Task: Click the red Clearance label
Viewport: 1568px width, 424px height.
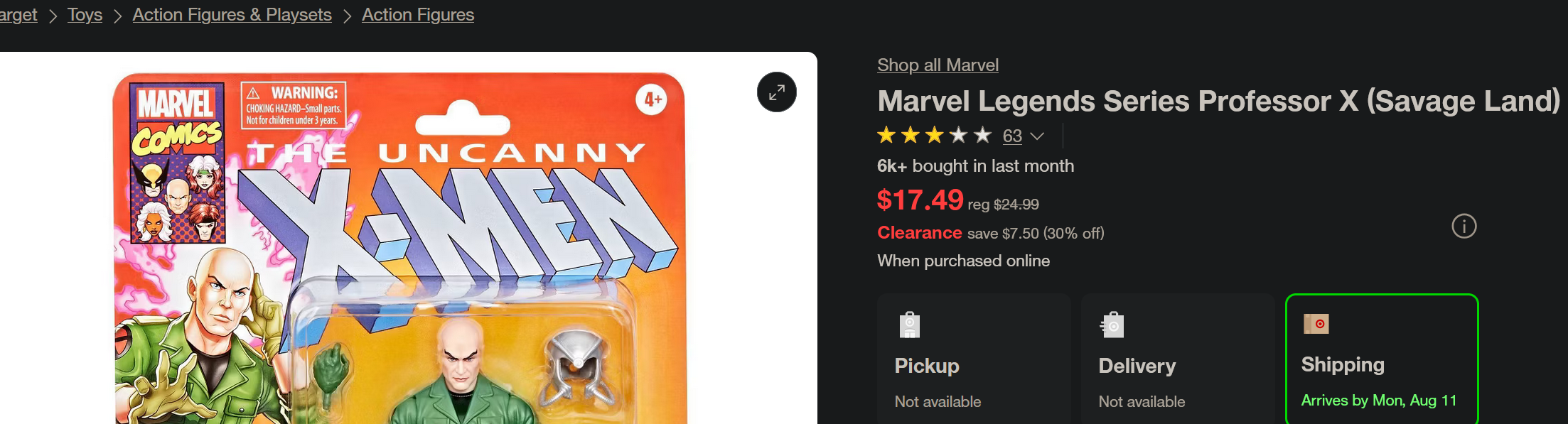Action: pyautogui.click(x=919, y=233)
